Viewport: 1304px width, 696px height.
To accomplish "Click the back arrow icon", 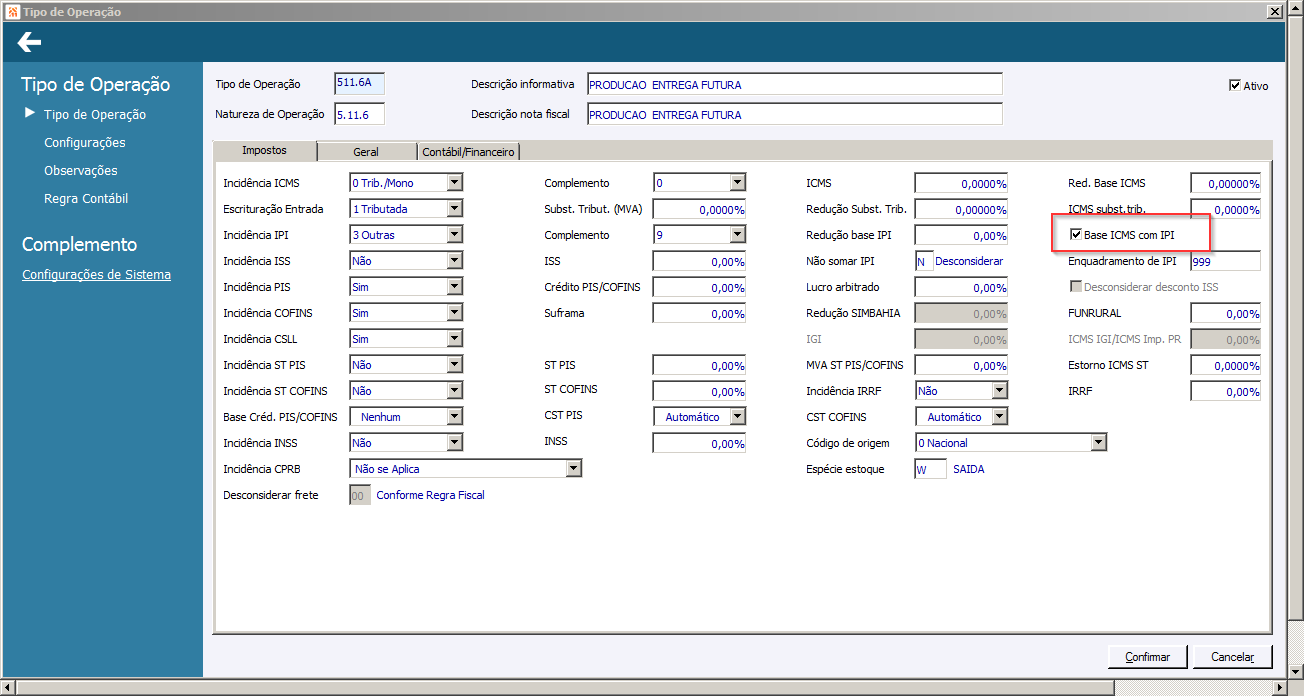I will coord(29,42).
